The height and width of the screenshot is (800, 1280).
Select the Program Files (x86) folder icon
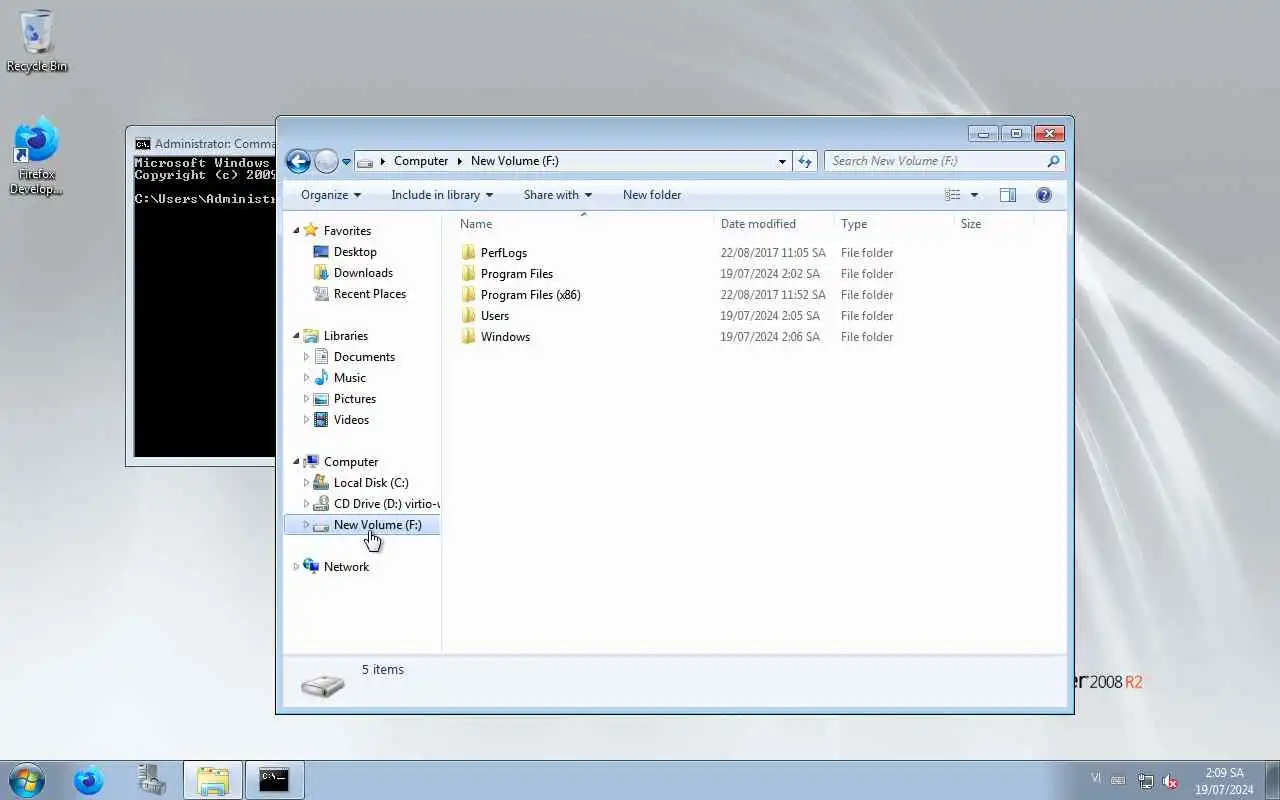tap(468, 295)
